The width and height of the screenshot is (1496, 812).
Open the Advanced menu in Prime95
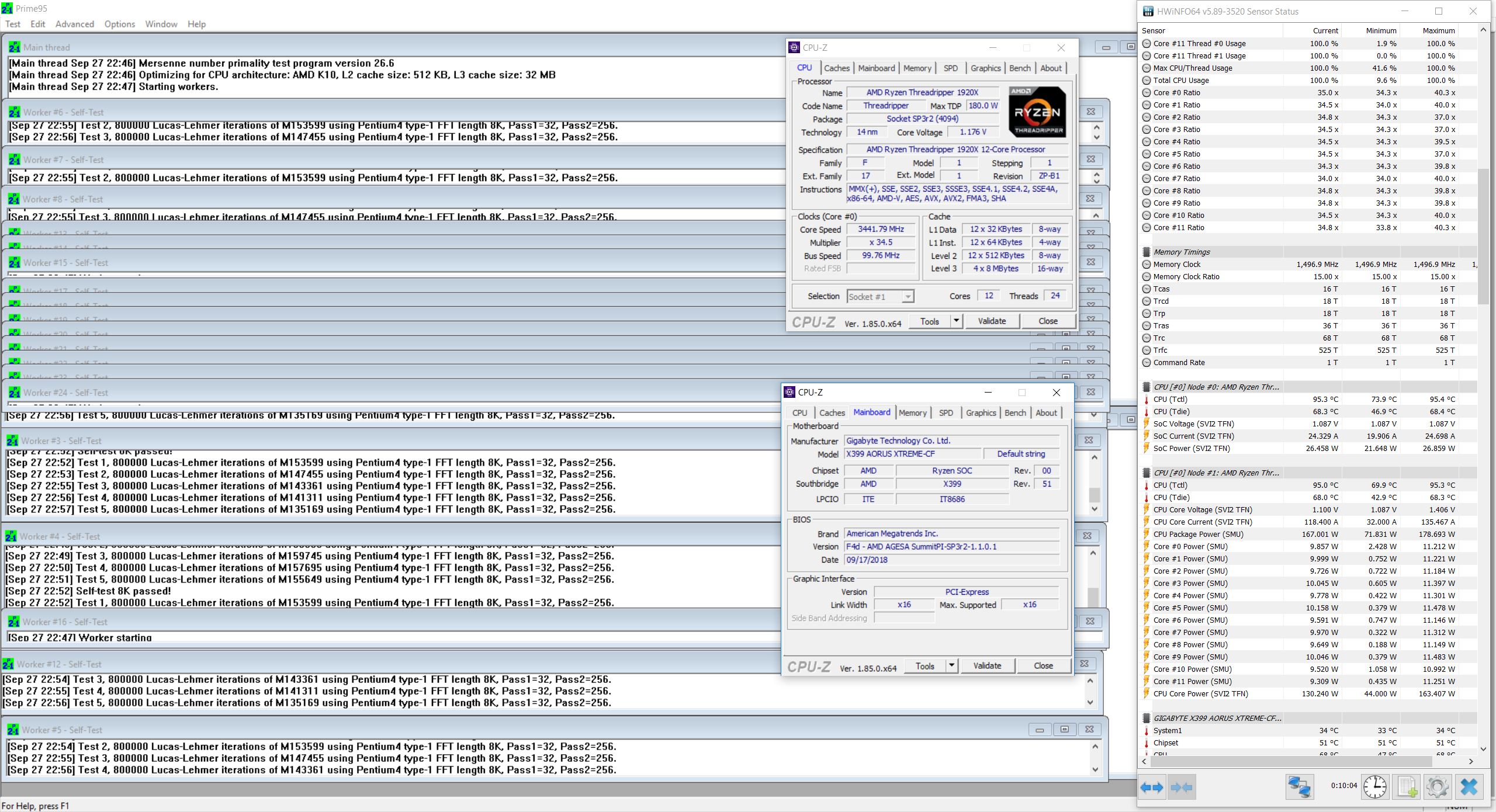(75, 24)
